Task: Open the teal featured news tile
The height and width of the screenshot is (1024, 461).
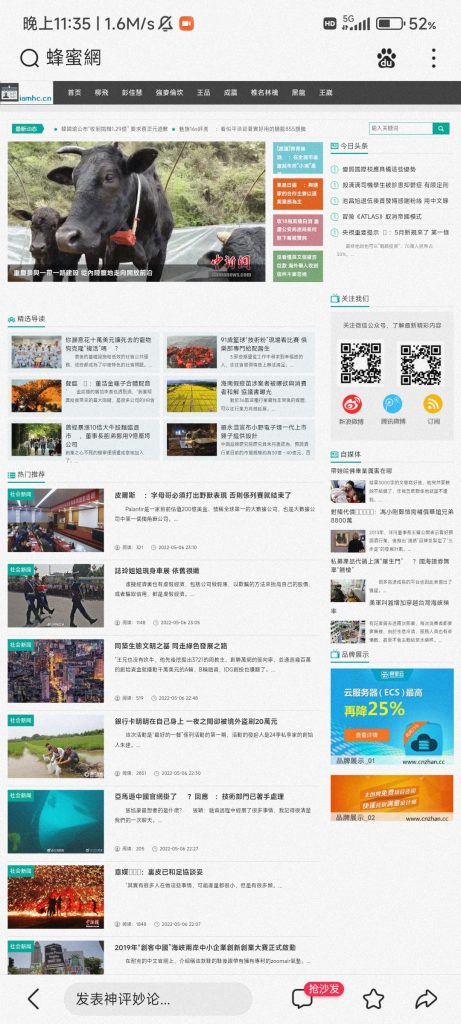Action: coord(298,158)
